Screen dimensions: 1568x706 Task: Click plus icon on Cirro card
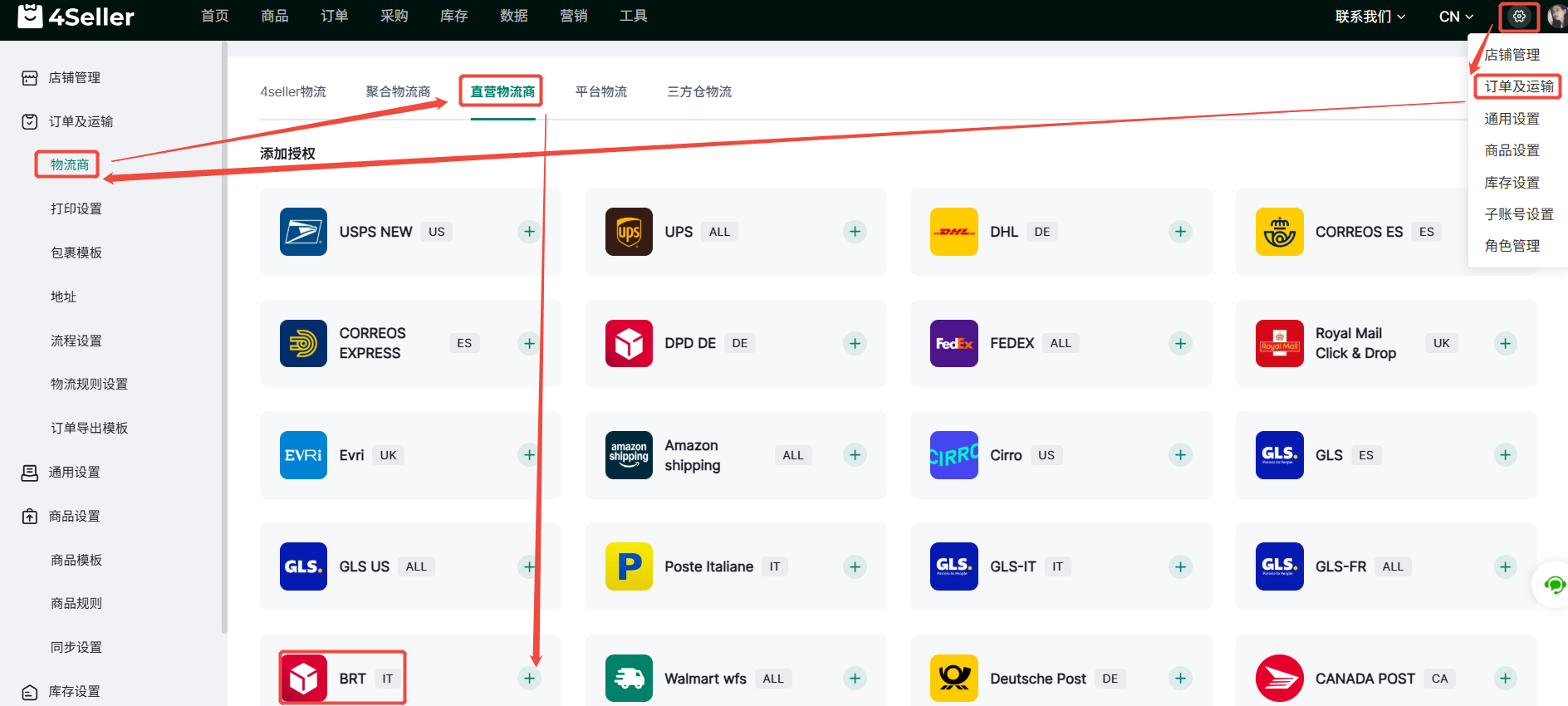[1180, 455]
